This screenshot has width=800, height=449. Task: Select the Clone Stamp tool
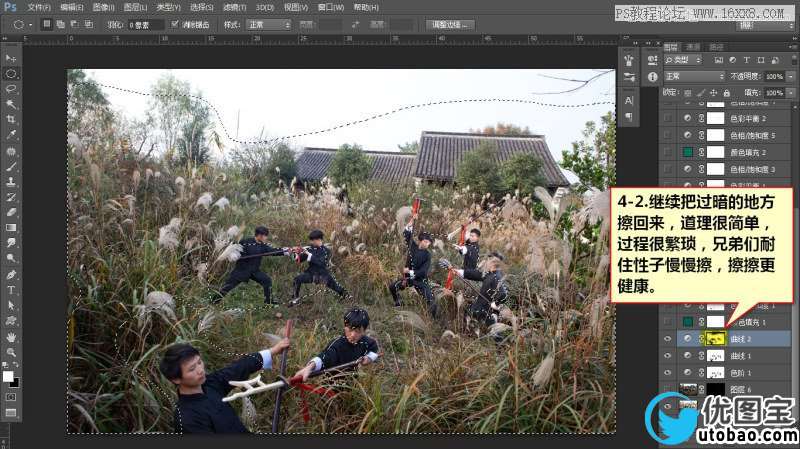(x=11, y=182)
